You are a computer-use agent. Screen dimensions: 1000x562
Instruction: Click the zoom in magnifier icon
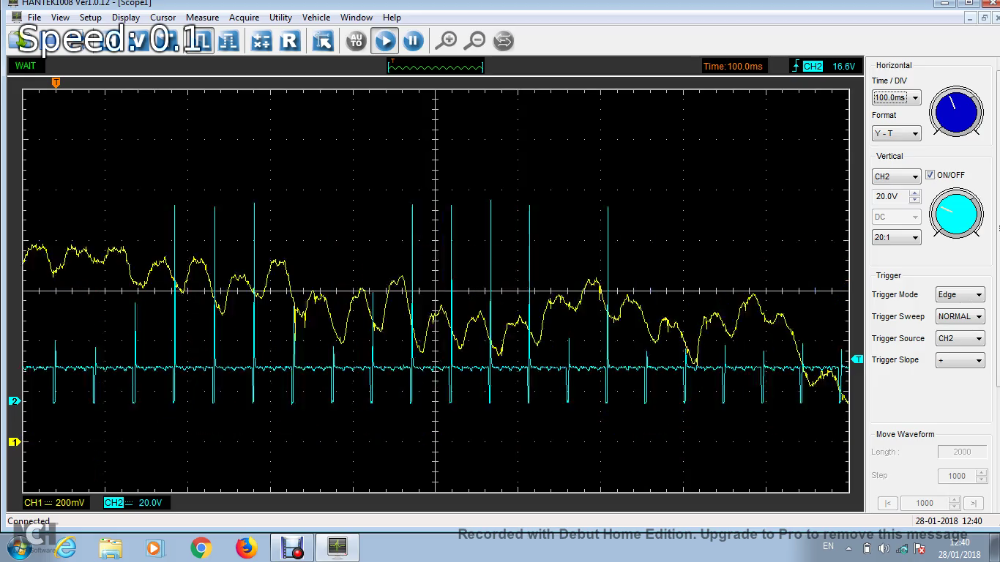[x=446, y=41]
